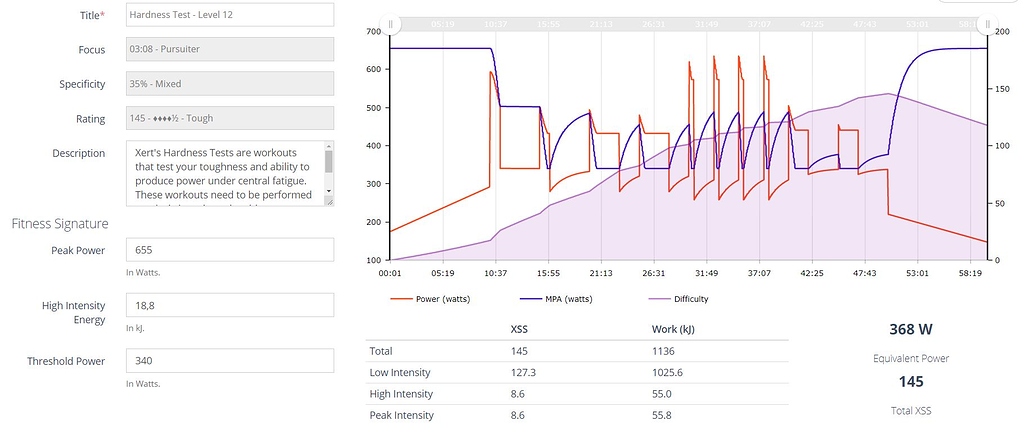Click the High Intensity Energy input field
The height and width of the screenshot is (434, 1024).
pos(230,306)
